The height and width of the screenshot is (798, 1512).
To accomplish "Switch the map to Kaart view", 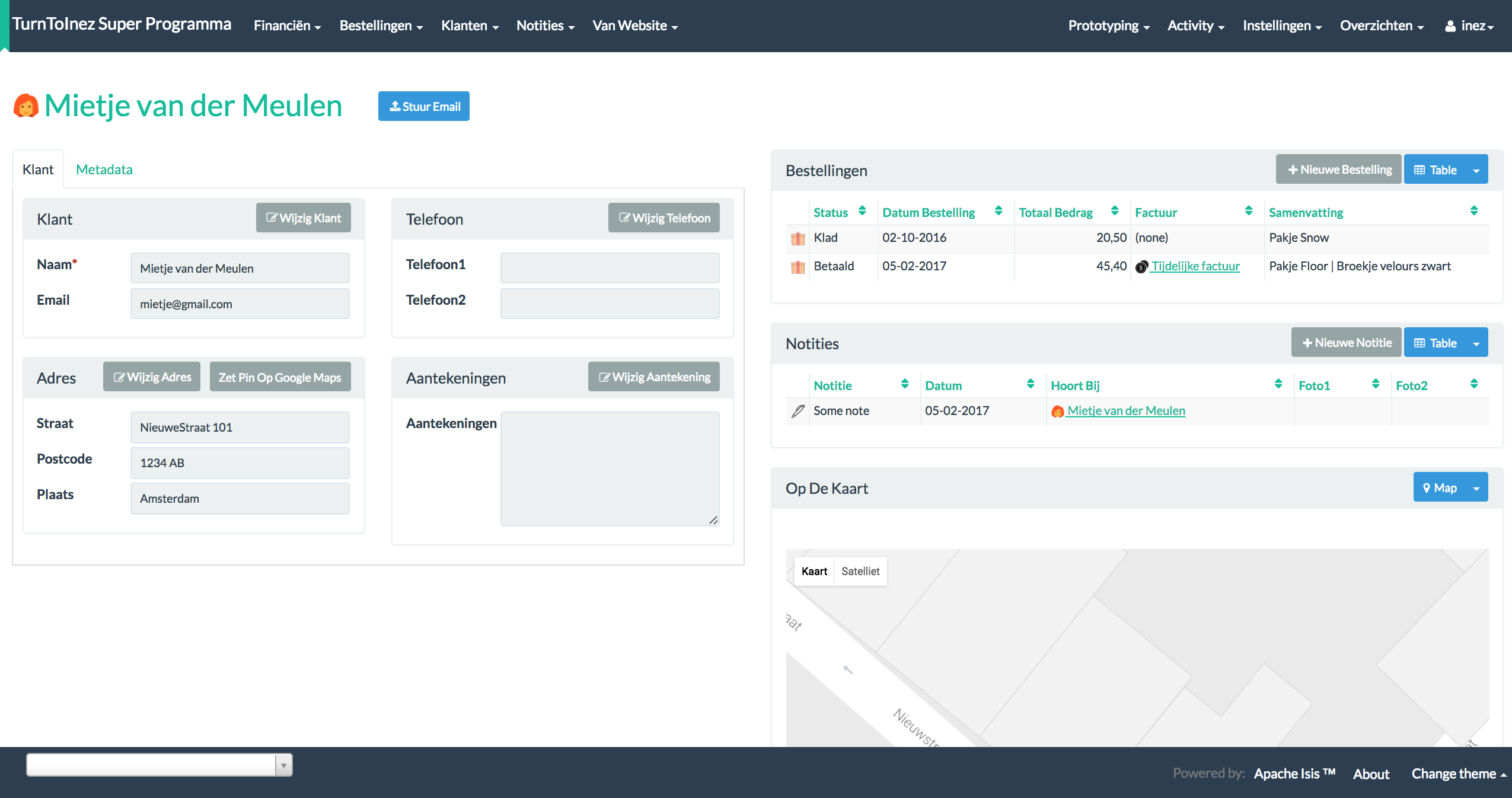I will click(814, 572).
